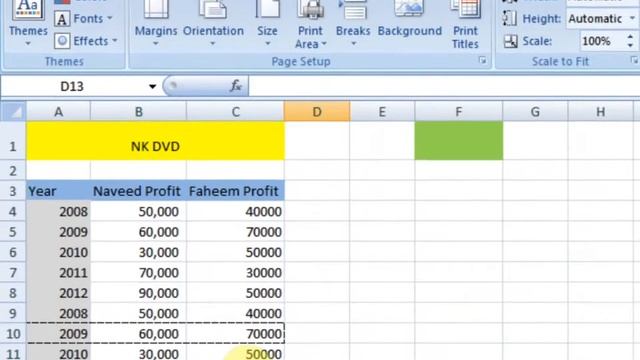Viewport: 640px width, 360px height.
Task: Click the Scale 100% field
Action: click(602, 41)
